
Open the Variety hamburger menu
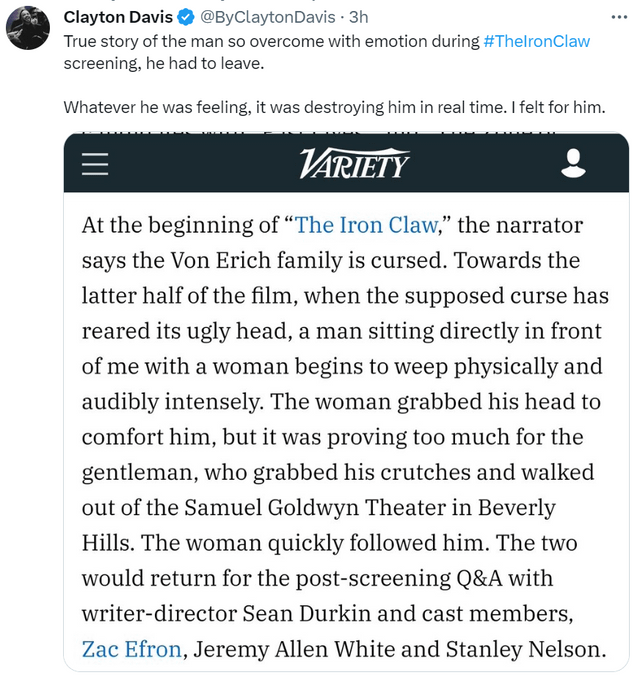click(x=95, y=163)
